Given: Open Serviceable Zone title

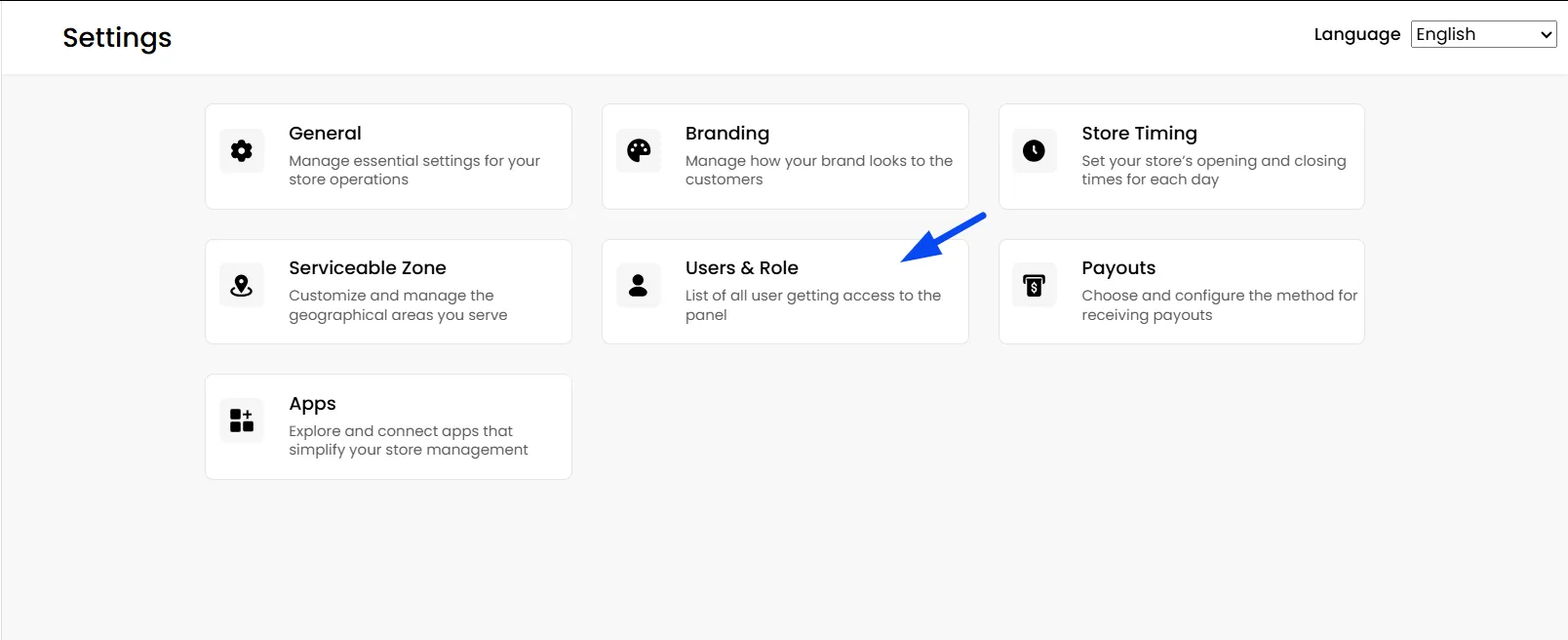Looking at the screenshot, I should click(368, 268).
